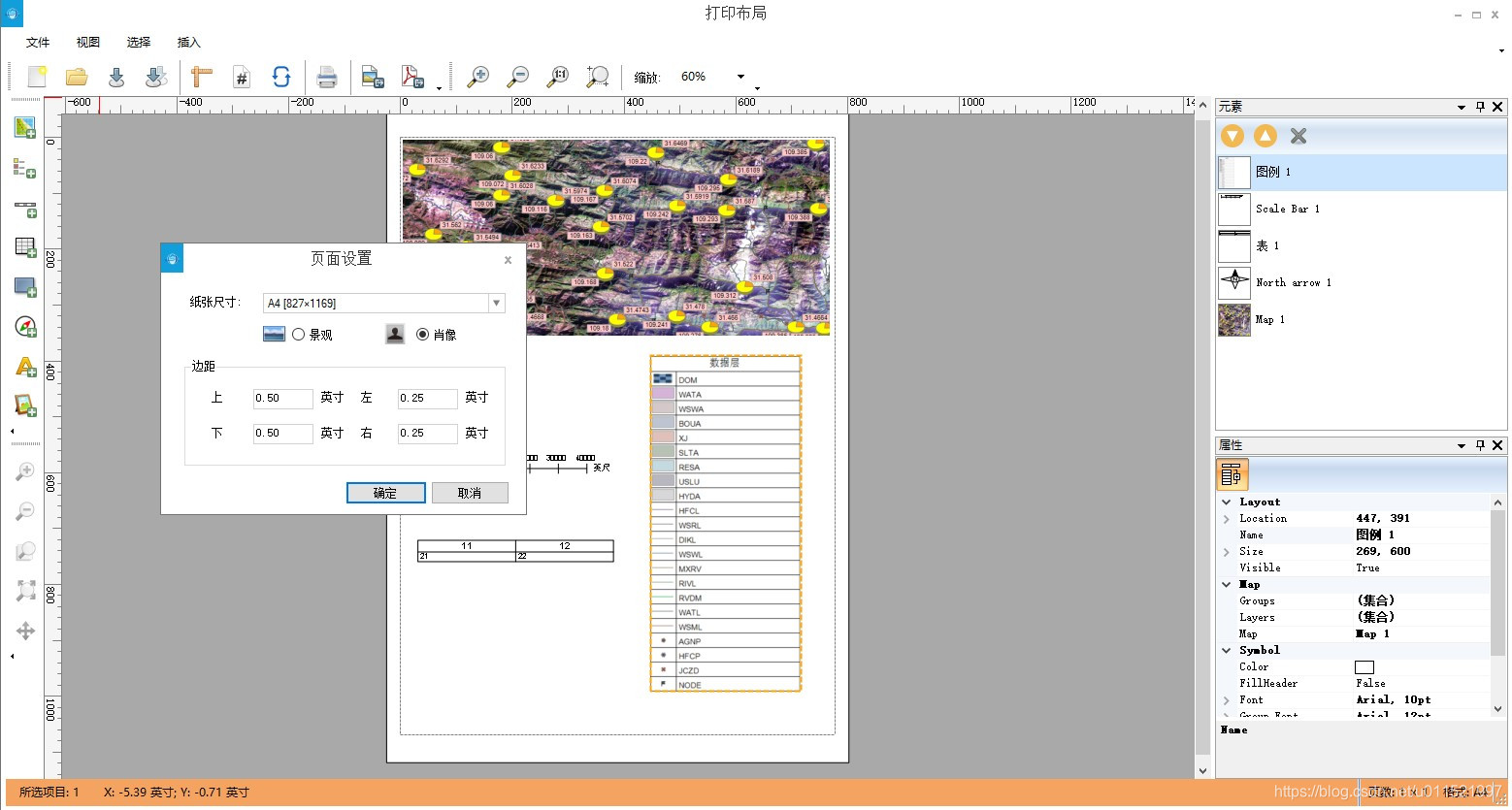The height and width of the screenshot is (810, 1512).
Task: Click the 下 bottom margin input field
Action: tap(283, 434)
